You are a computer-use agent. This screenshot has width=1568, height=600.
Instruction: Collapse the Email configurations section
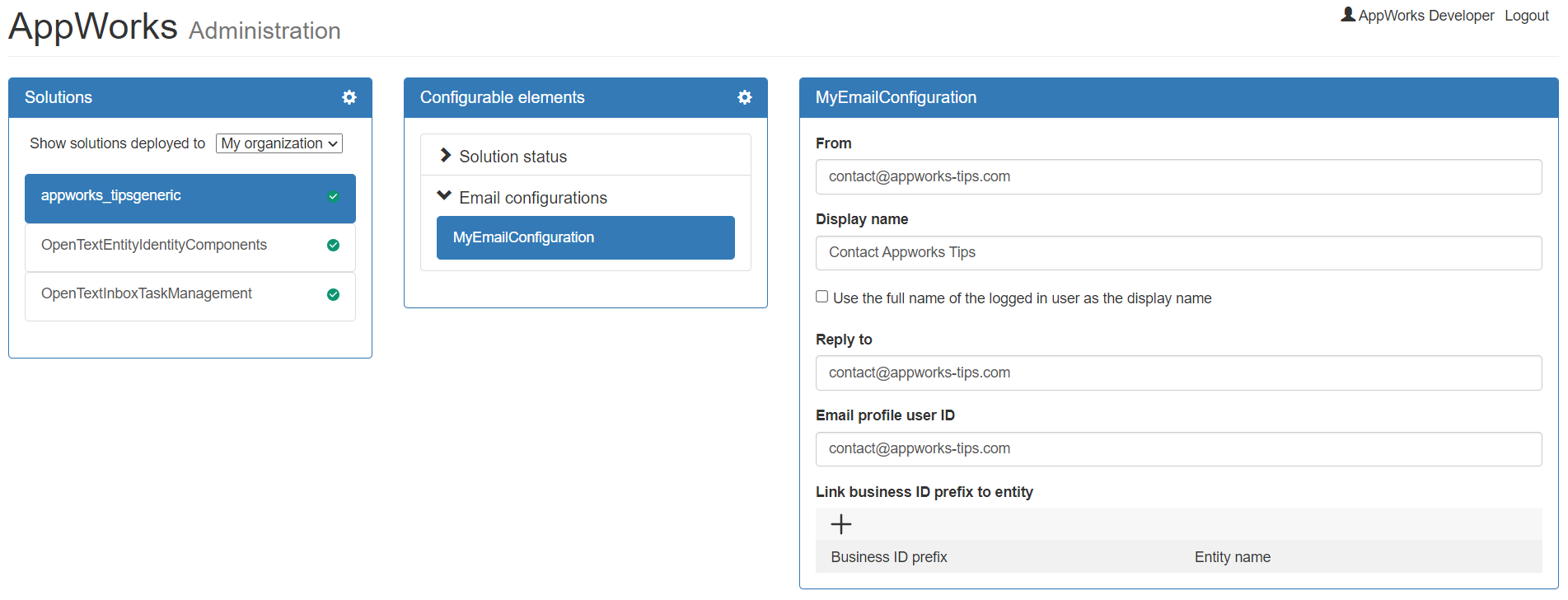(x=444, y=196)
